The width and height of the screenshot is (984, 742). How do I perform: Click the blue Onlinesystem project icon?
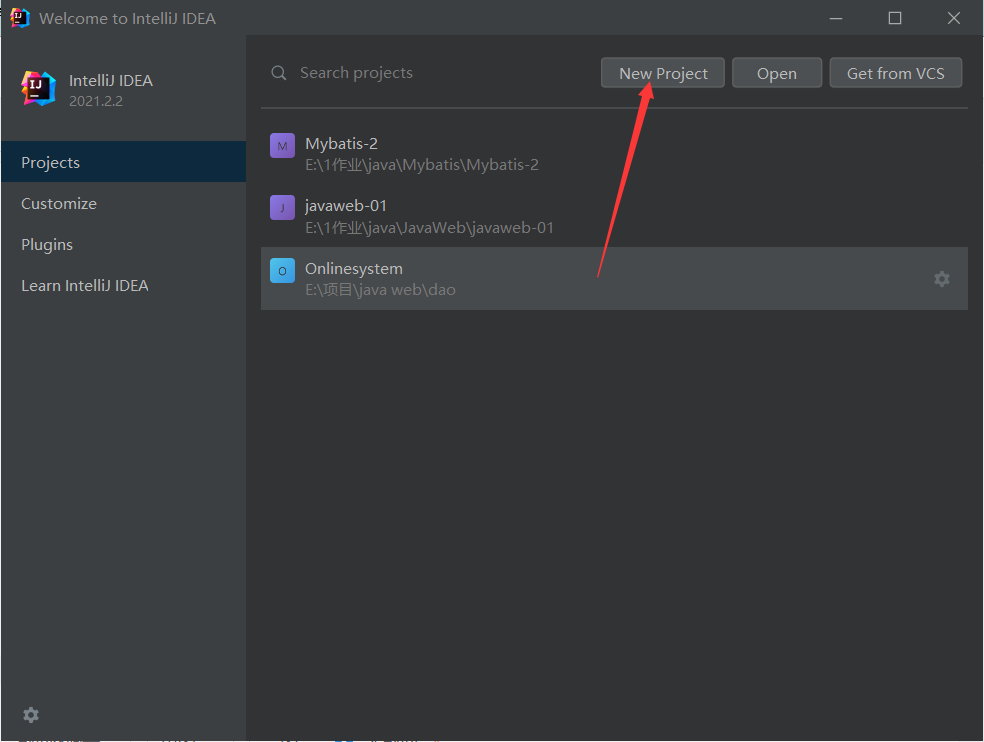point(282,270)
